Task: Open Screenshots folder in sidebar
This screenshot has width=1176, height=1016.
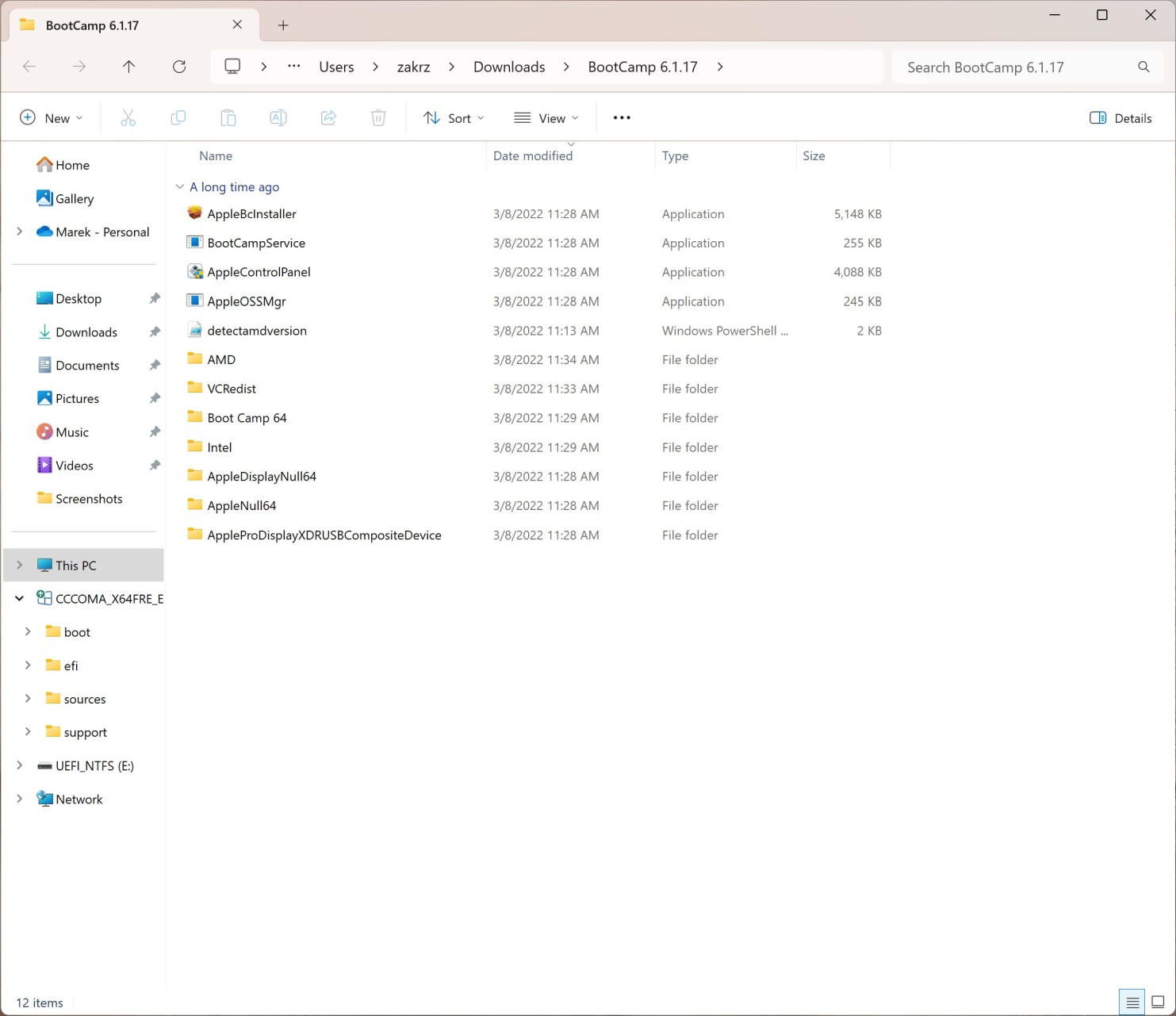Action: coord(80,498)
